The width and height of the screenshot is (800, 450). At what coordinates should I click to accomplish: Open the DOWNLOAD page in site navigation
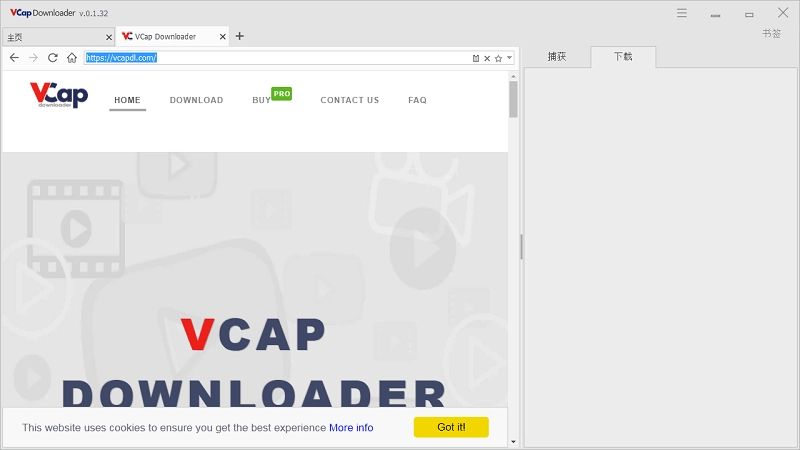tap(196, 100)
